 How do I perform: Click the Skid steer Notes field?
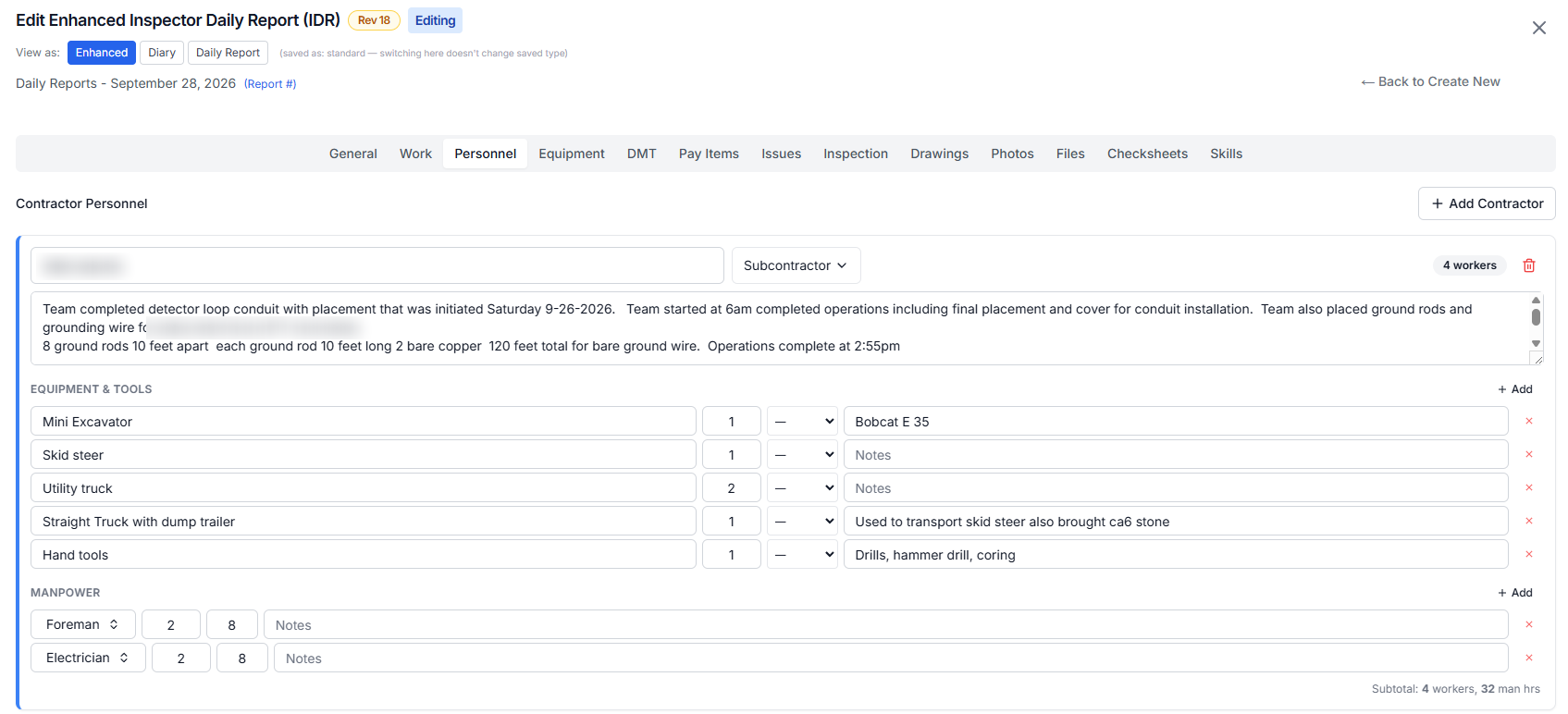(x=1176, y=454)
